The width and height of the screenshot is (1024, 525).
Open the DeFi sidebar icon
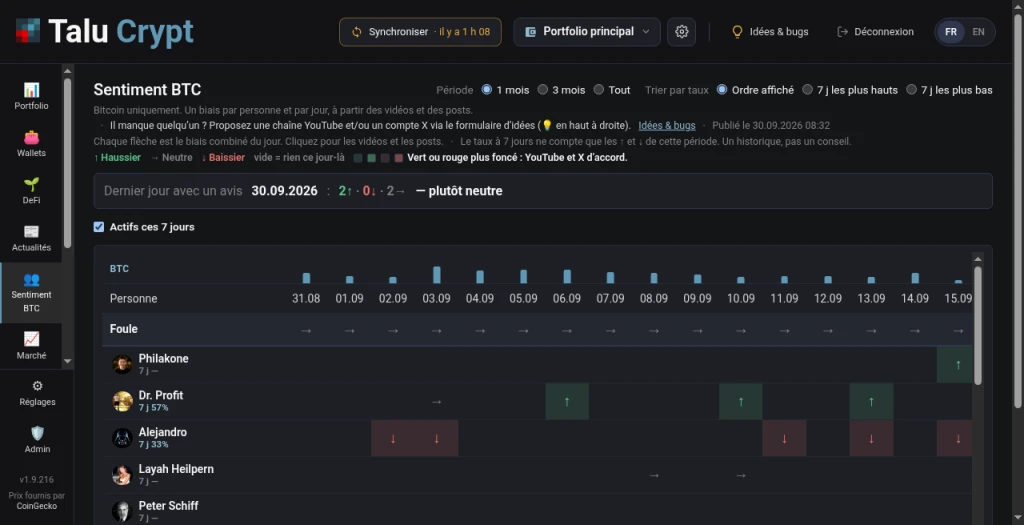point(31,184)
